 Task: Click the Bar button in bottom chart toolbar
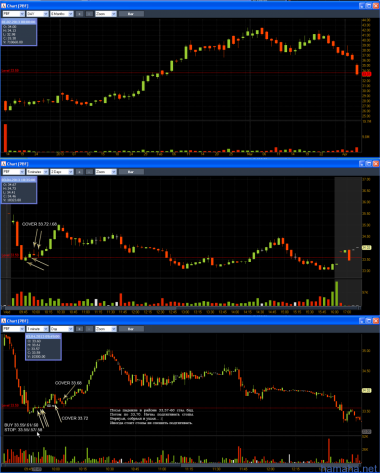(x=131, y=329)
